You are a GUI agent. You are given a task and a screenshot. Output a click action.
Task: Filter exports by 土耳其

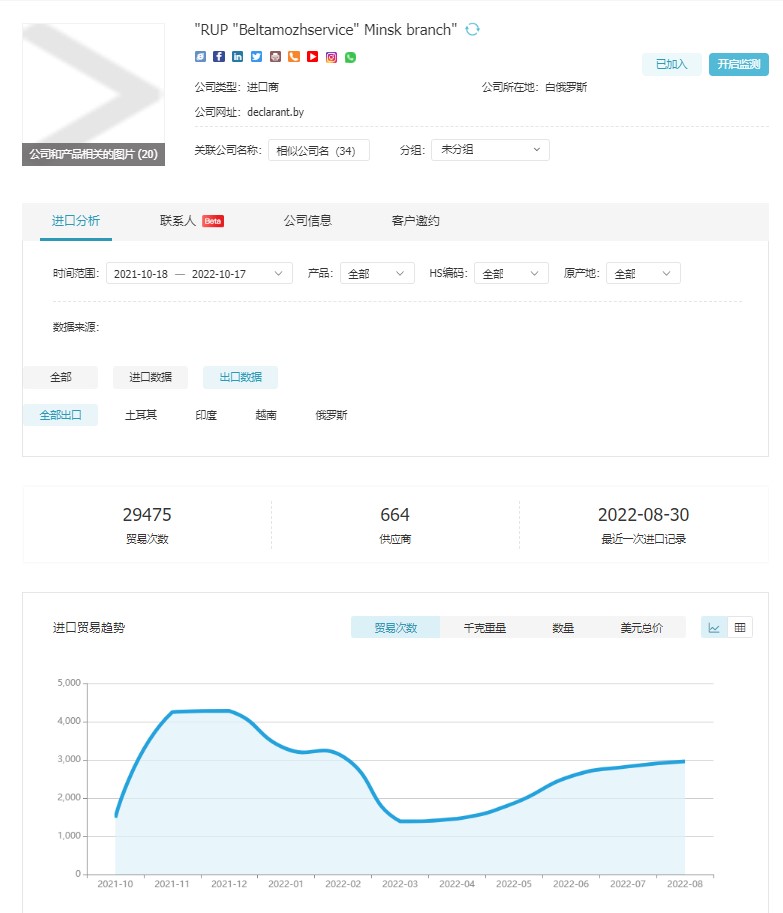[141, 415]
